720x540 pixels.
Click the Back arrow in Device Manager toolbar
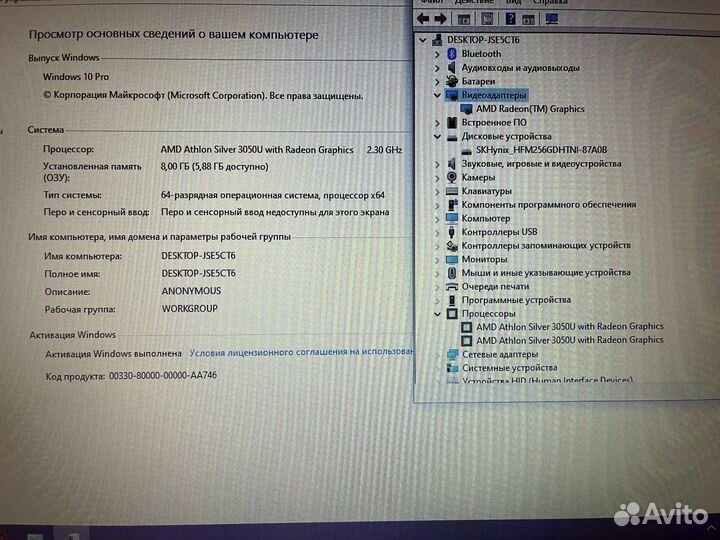[x=423, y=19]
